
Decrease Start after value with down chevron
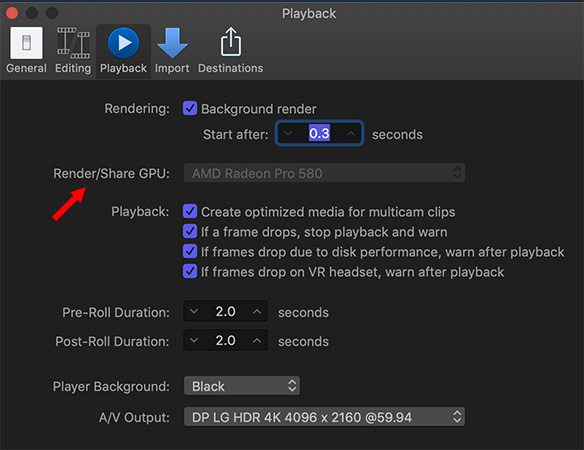click(288, 133)
